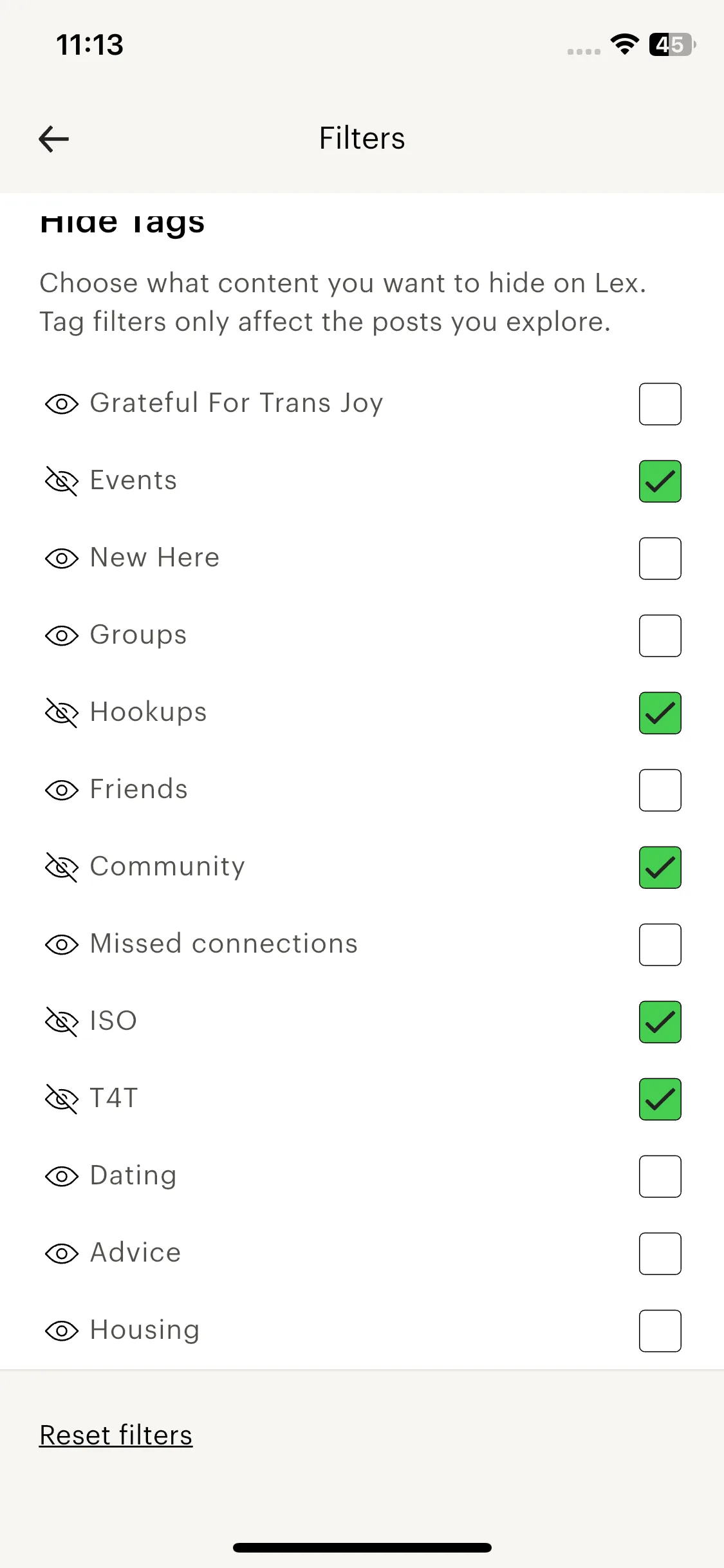The height and width of the screenshot is (1568, 724).
Task: Click the Reset filters link
Action: coord(116,1435)
